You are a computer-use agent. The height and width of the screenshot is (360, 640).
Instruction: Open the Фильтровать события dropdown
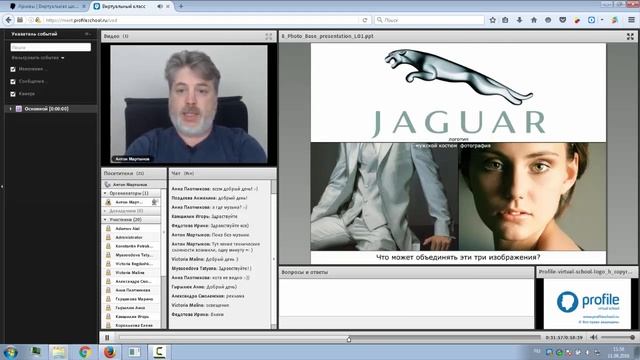[38, 58]
